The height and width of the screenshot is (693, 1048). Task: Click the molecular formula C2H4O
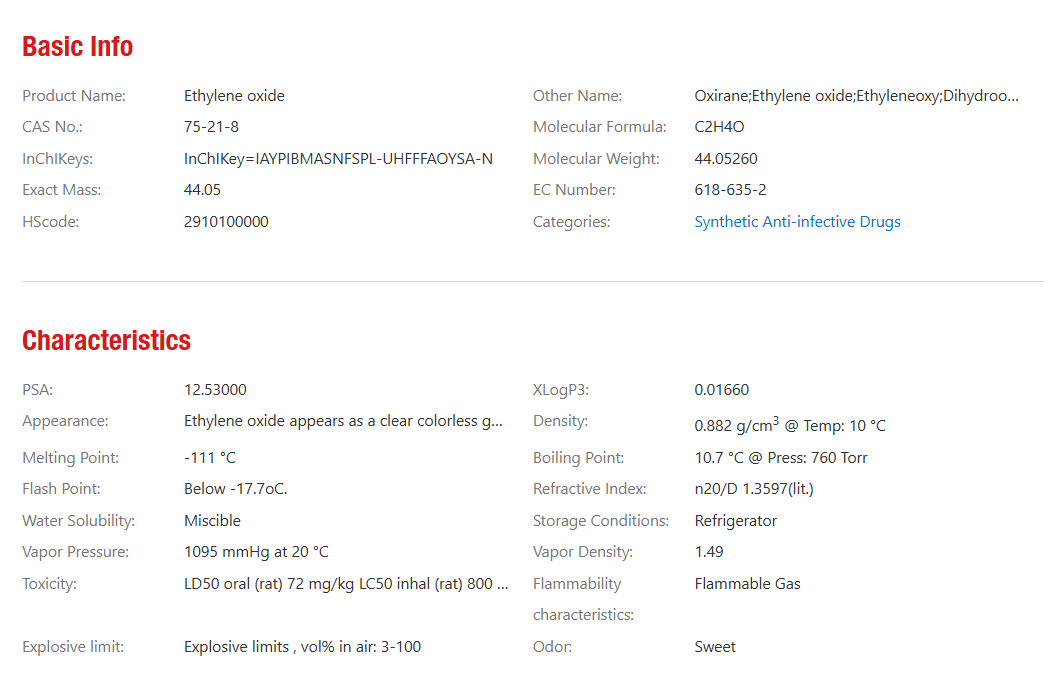pyautogui.click(x=719, y=127)
